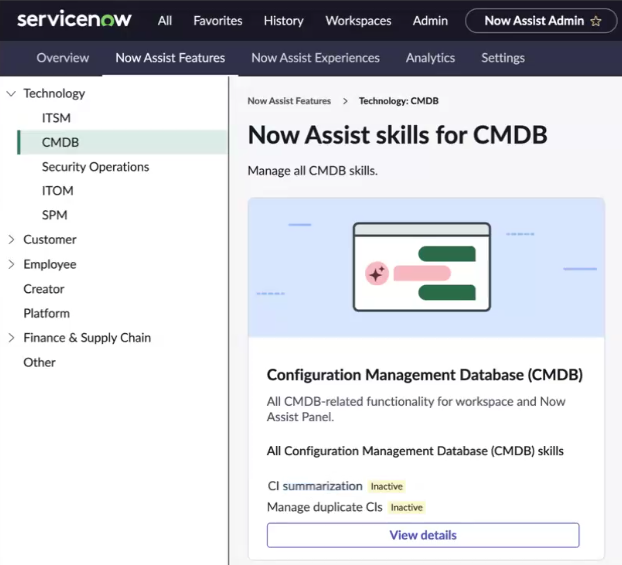Click the Now Assist Features breadcrumb link
This screenshot has width=622, height=565.
pos(289,101)
